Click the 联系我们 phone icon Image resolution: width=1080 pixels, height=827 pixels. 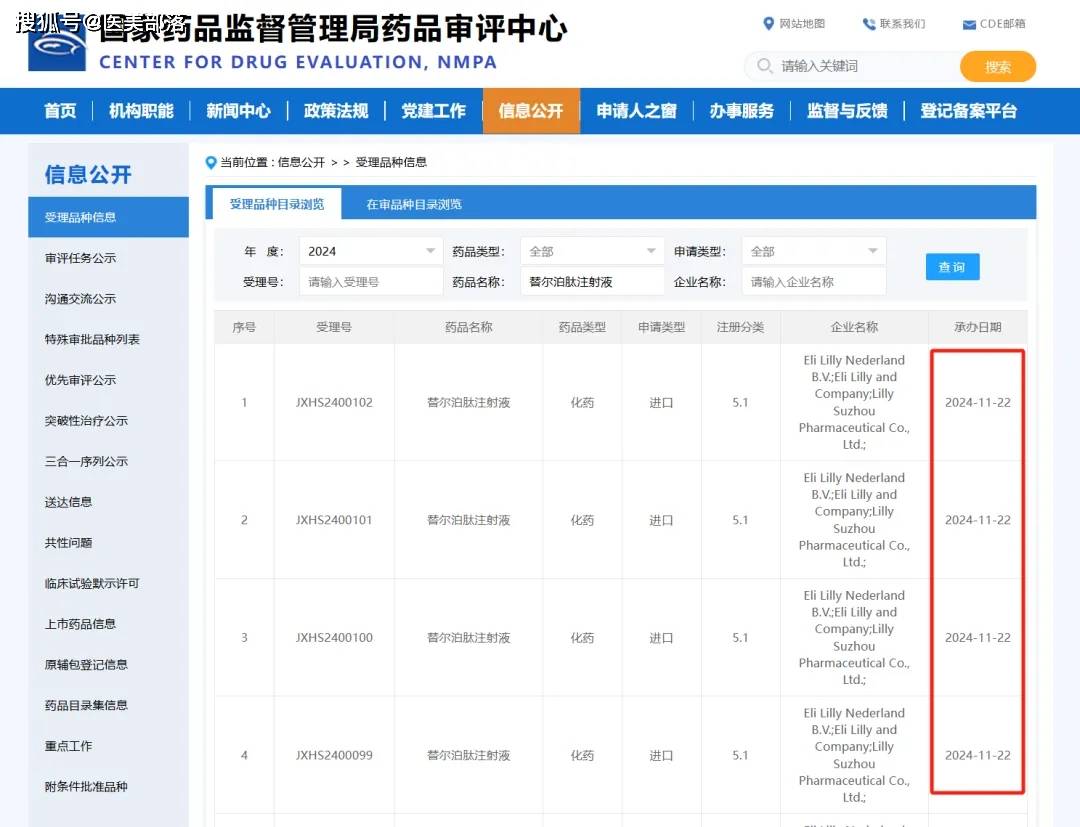coord(869,24)
